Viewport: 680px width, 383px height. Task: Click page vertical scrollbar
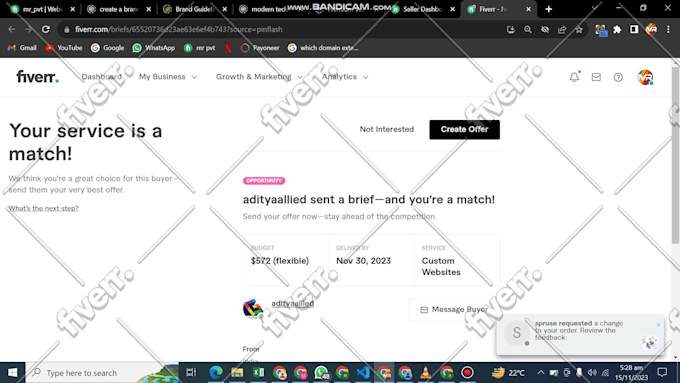coord(675,156)
